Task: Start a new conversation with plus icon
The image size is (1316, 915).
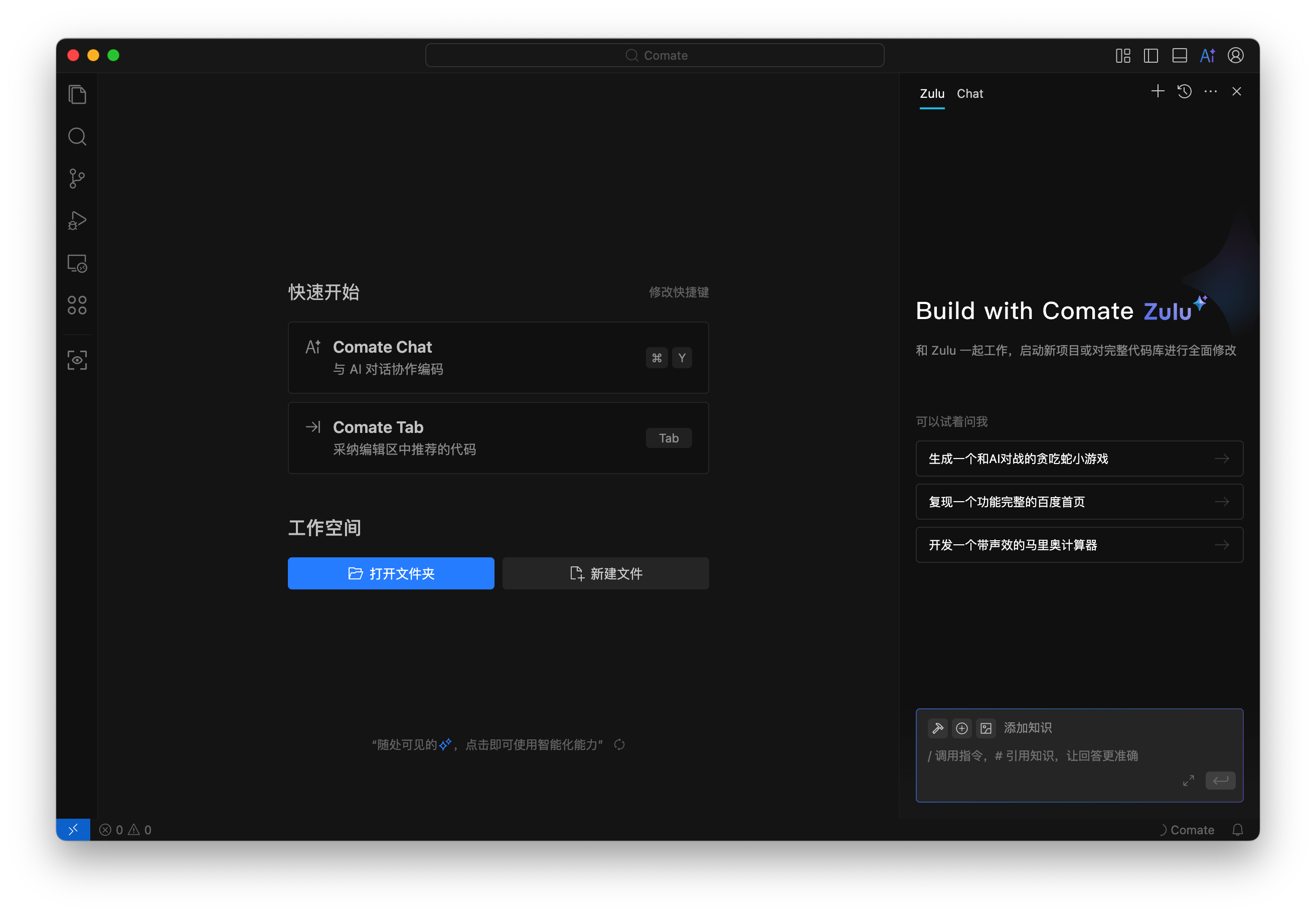Action: [x=1157, y=91]
